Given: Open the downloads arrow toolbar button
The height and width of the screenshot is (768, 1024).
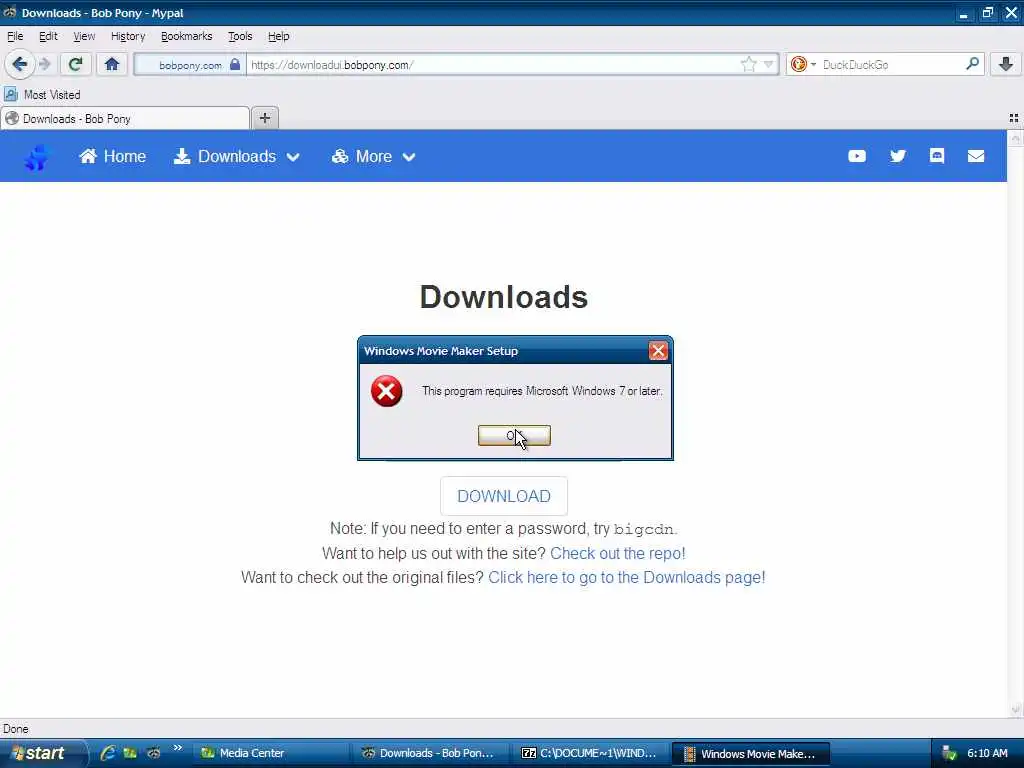Looking at the screenshot, I should (x=1006, y=64).
